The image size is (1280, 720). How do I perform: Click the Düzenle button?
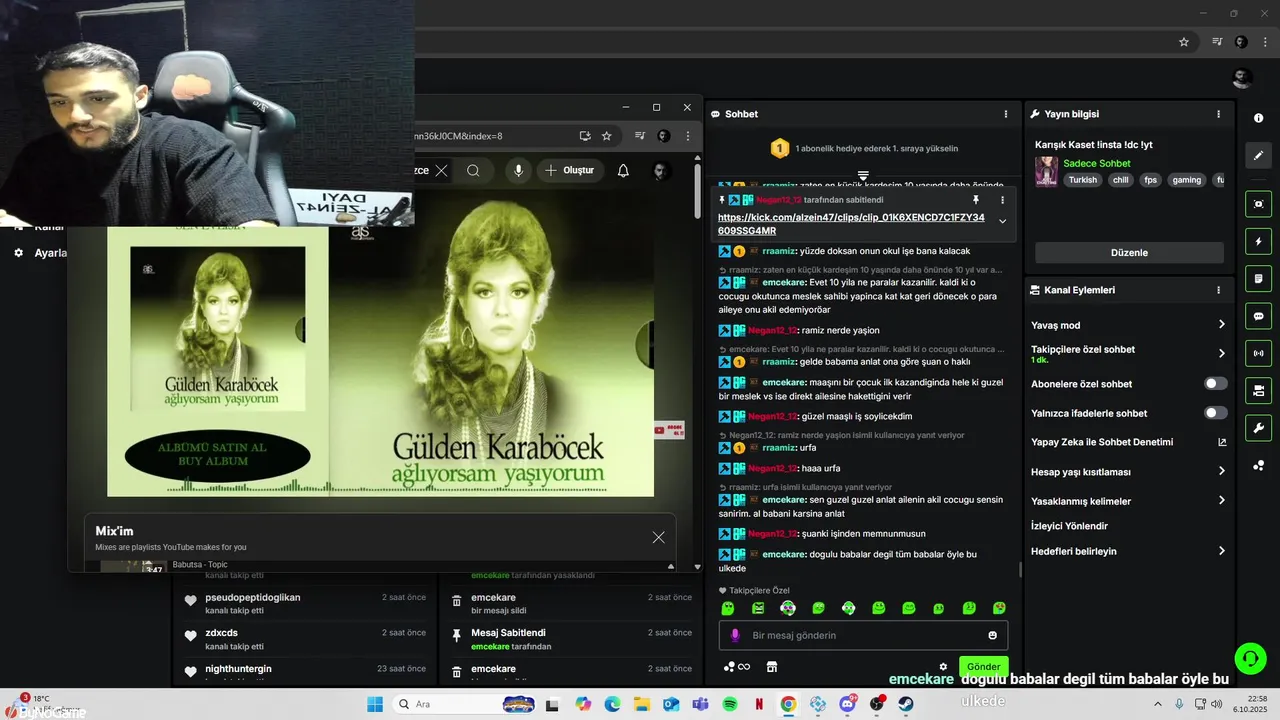(x=1129, y=253)
